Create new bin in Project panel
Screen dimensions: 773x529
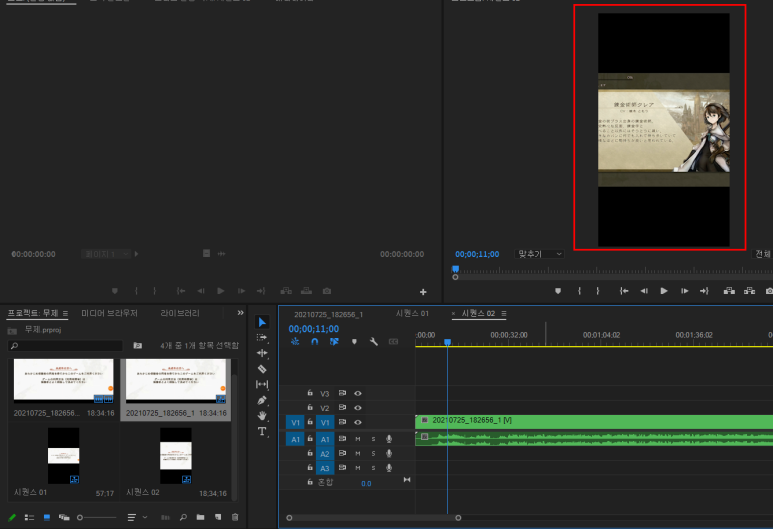(200, 517)
